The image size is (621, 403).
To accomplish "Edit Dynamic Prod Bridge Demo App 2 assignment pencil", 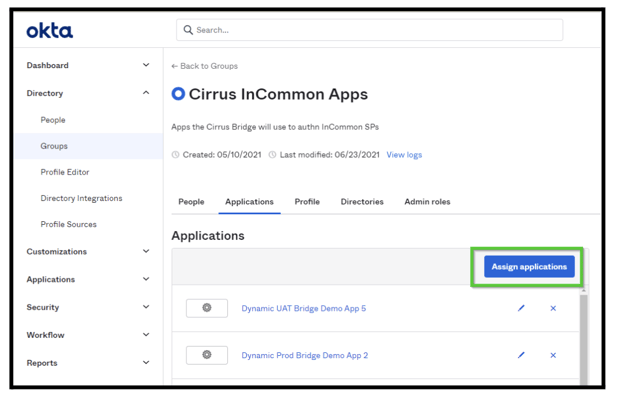I will [521, 355].
